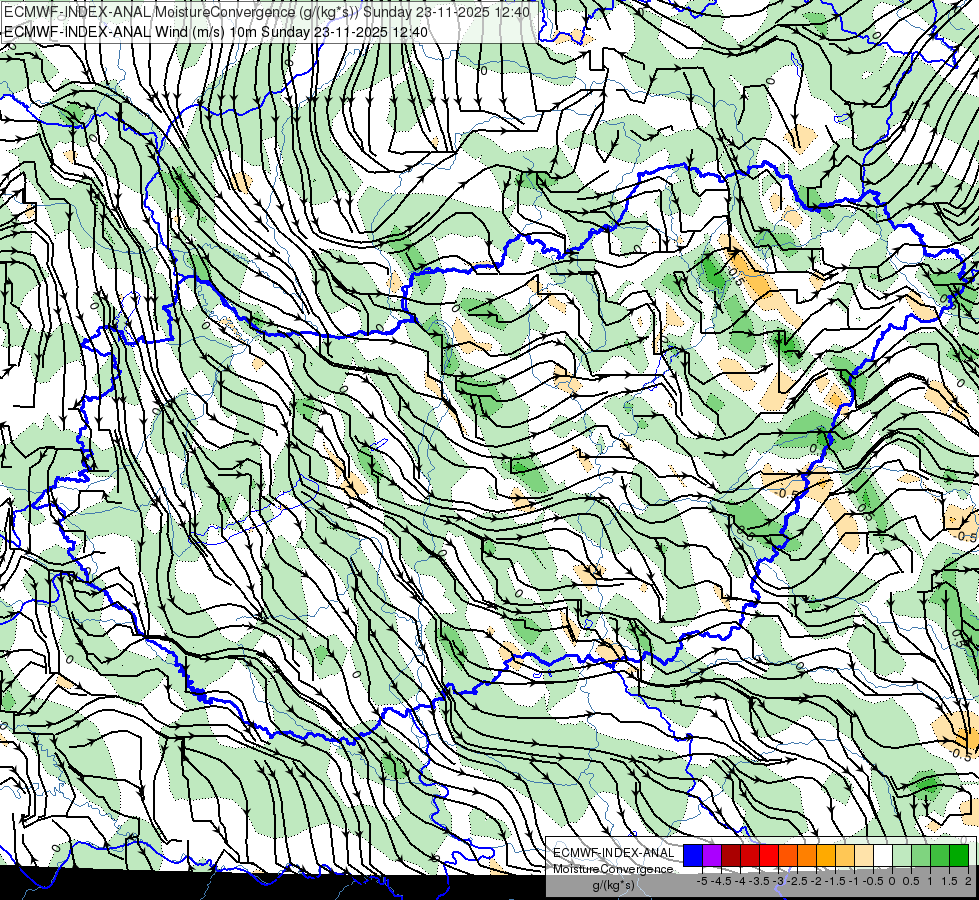Screen dimensions: 979x900
Task: Click the dark red legend swatch right of purple
Action: pyautogui.click(x=731, y=856)
